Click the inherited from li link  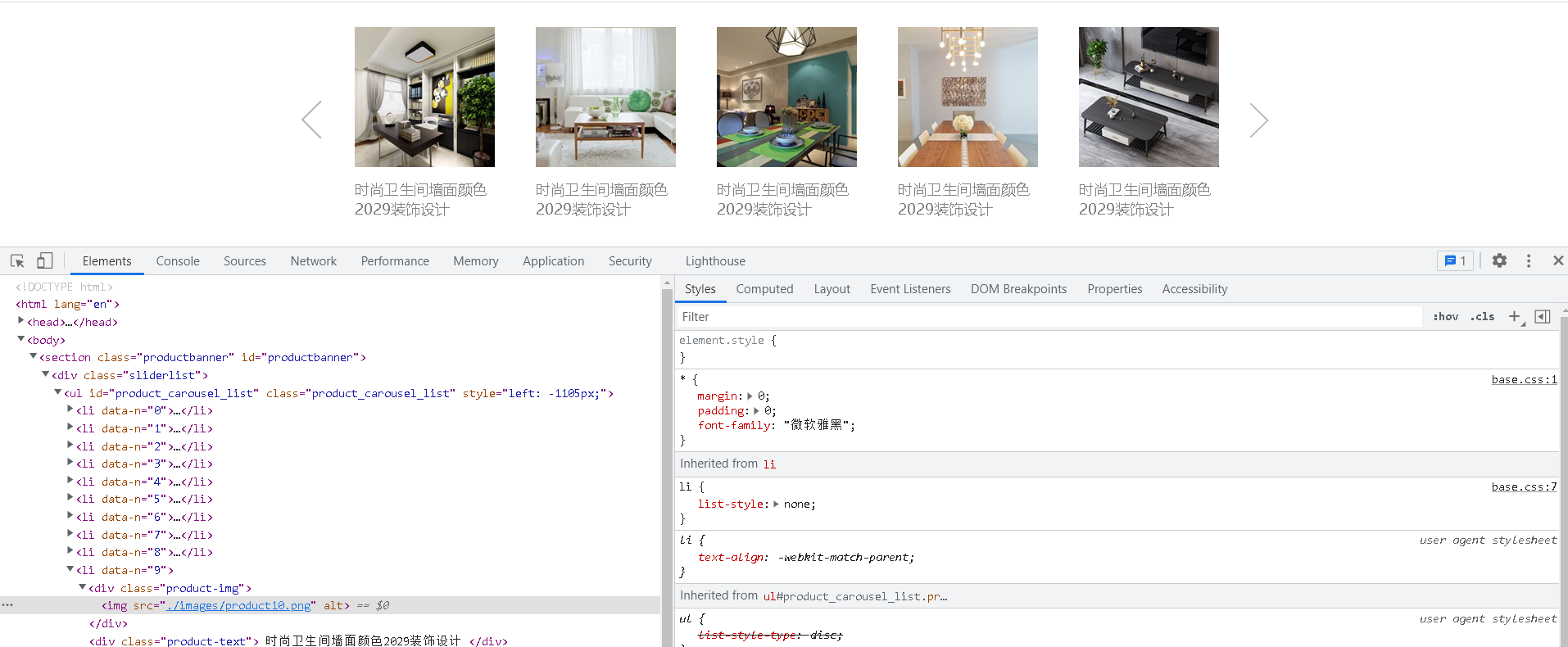pyautogui.click(x=769, y=464)
